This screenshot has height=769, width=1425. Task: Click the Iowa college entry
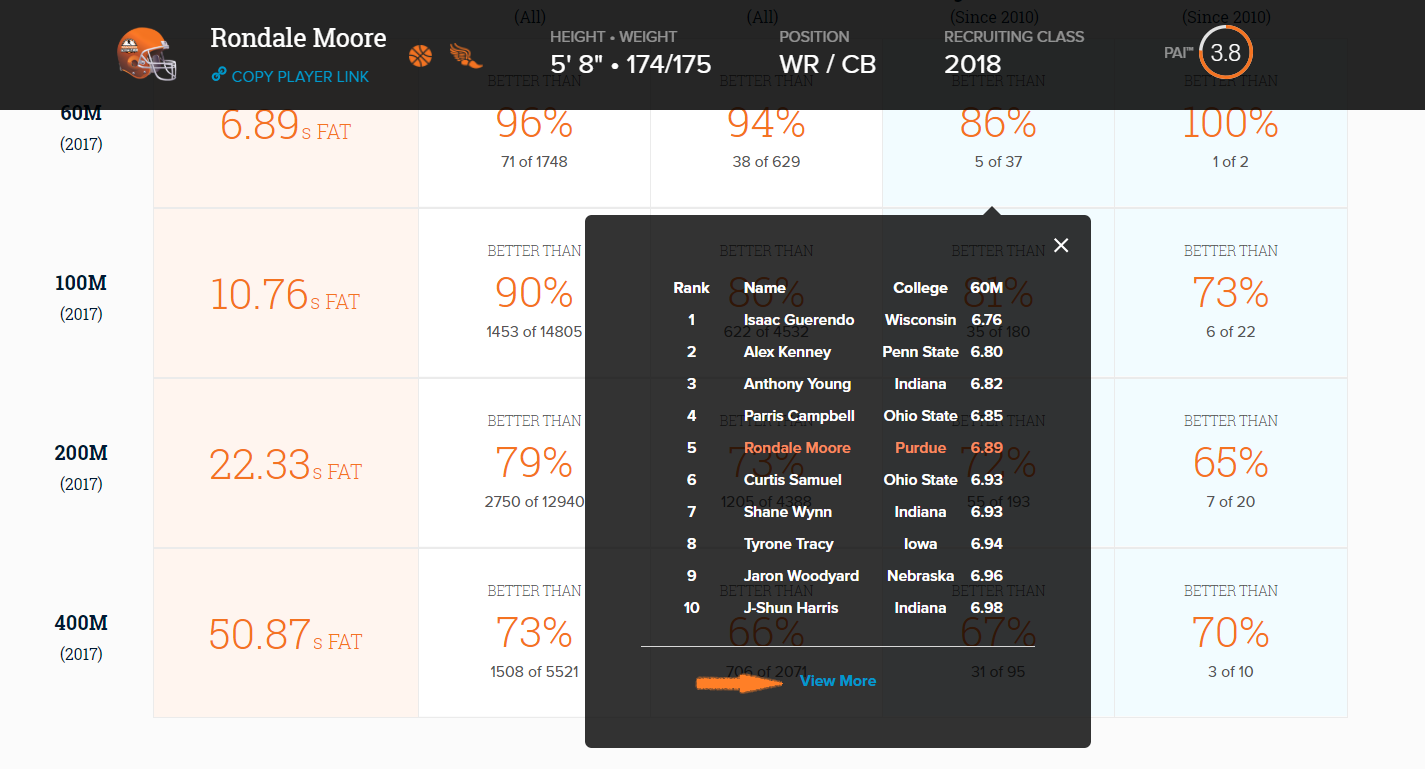pos(920,544)
